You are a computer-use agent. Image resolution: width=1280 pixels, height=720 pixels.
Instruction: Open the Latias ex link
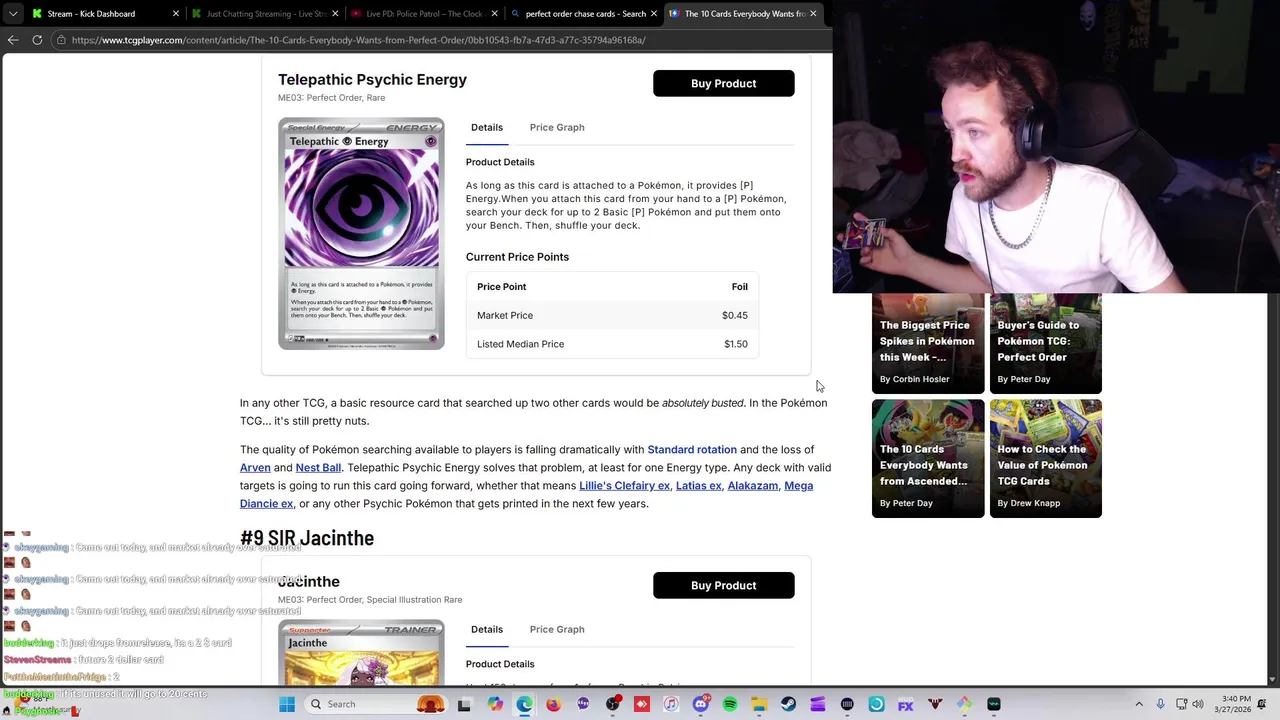pos(698,486)
